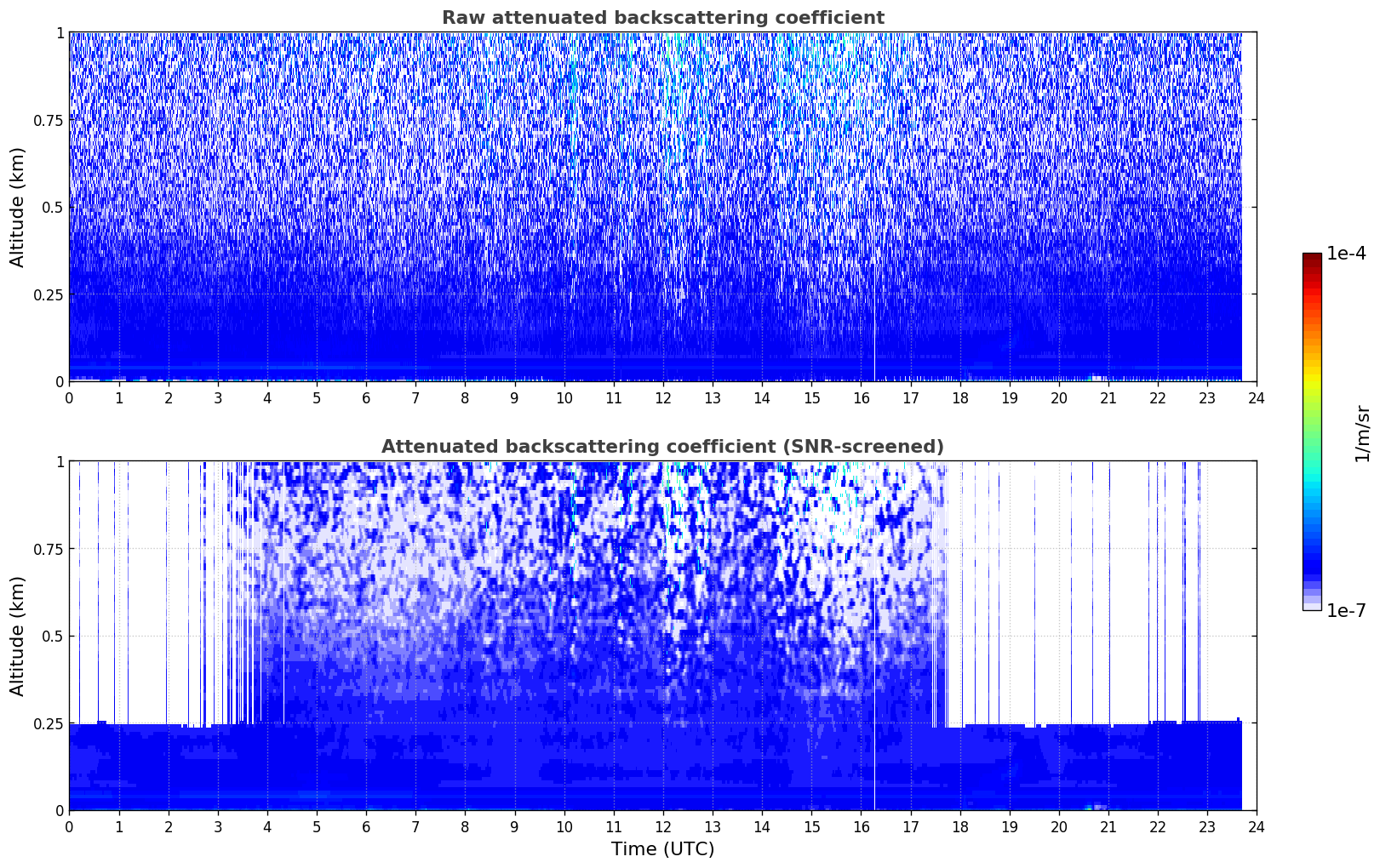Image resolution: width=1380 pixels, height=868 pixels.
Task: Click the colorbar's 1e-7 lower limit label
Action: pyautogui.click(x=1346, y=610)
